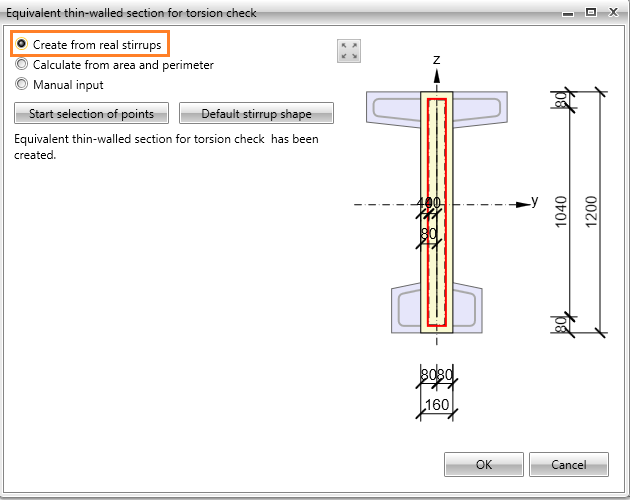This screenshot has width=630, height=500.
Task: Click Start selection of points
Action: [91, 113]
